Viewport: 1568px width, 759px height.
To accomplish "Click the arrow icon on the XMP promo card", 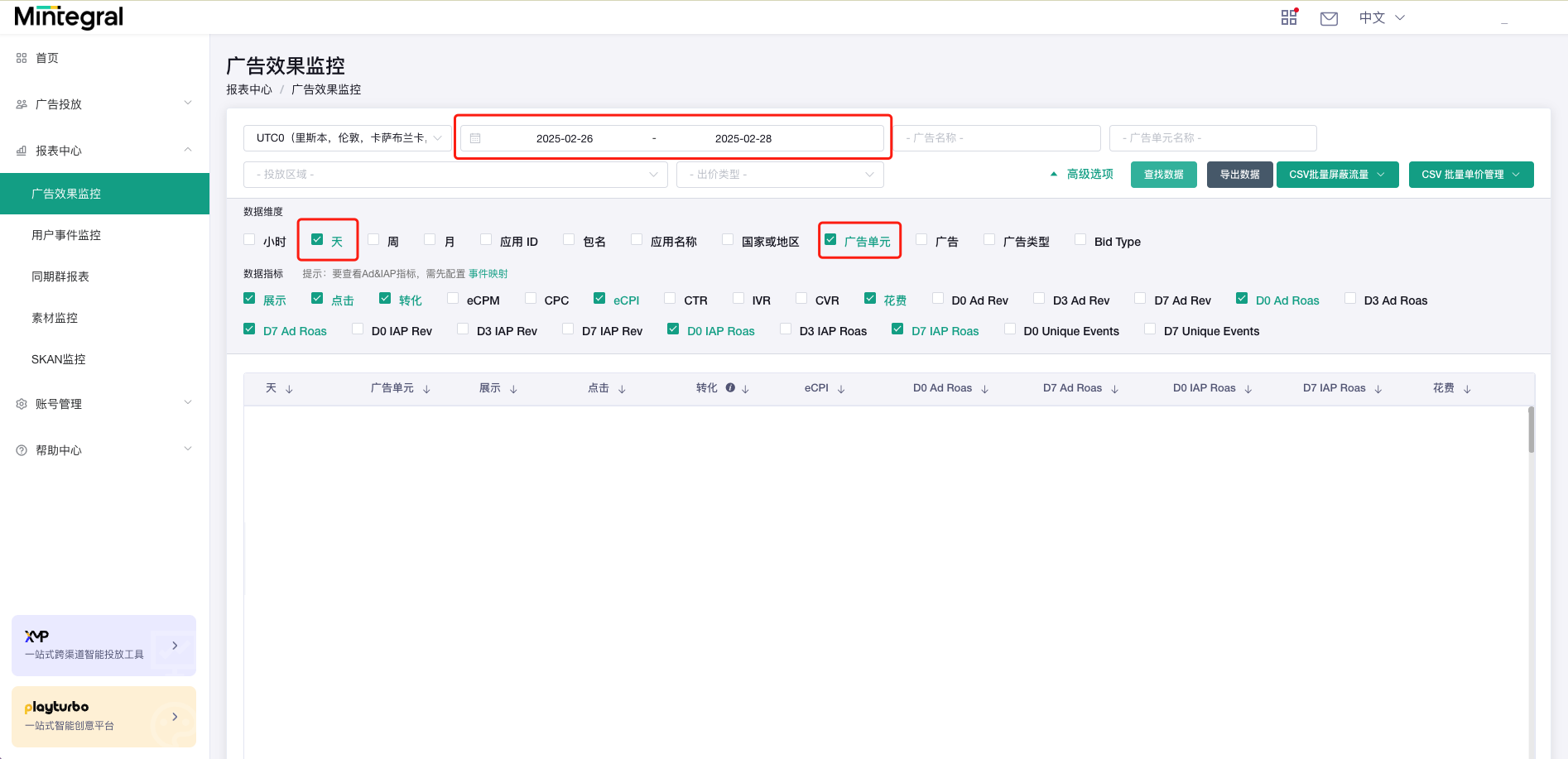I will (174, 646).
